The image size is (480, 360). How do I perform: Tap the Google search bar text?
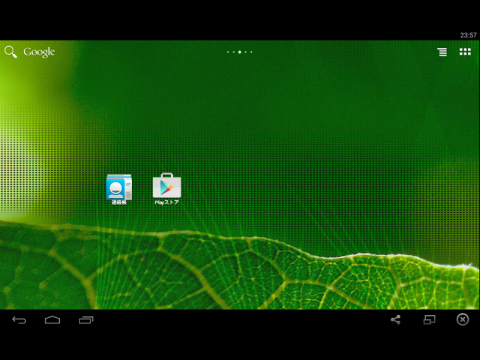[39, 52]
